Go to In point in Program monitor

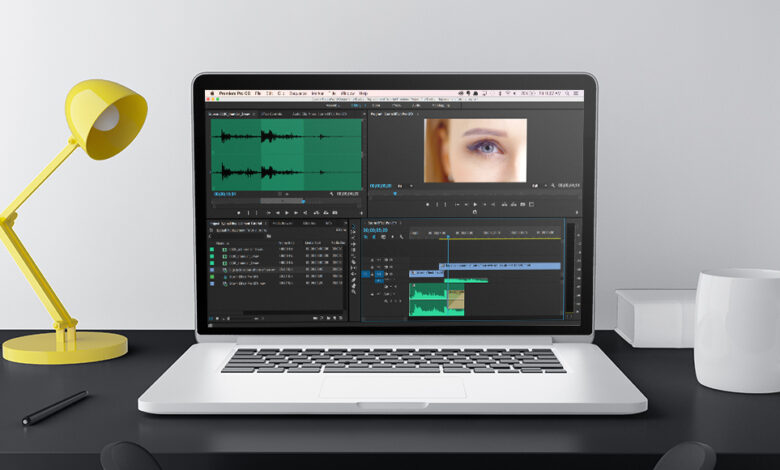point(457,204)
